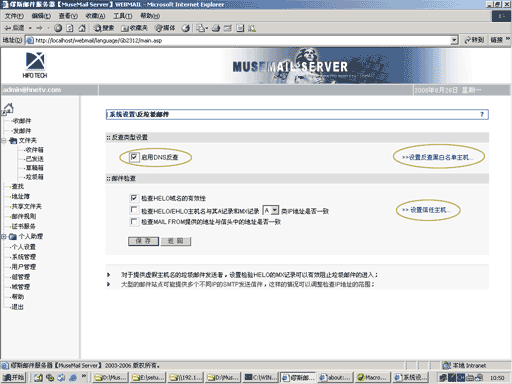Screen dimensions: 512x384
Task: Enable the MAIL FROM address check checkbox
Action: tap(134, 222)
